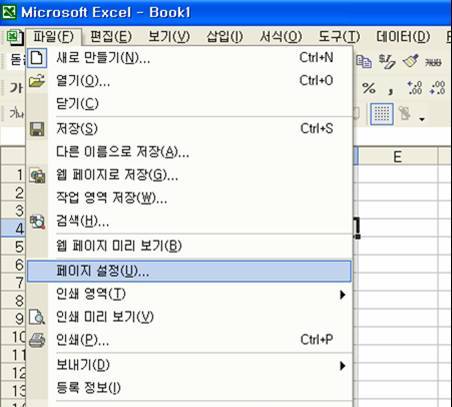Click the decrease decimal toolbar icon

438,88
